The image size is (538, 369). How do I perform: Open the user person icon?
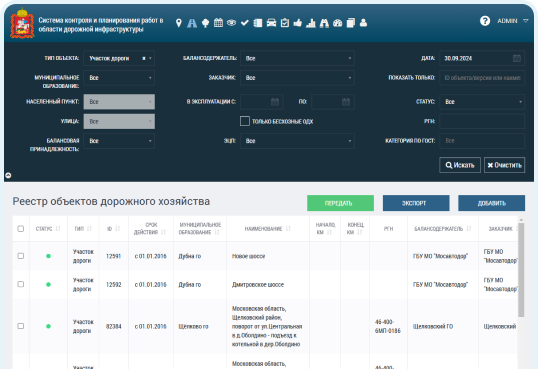pyautogui.click(x=363, y=23)
